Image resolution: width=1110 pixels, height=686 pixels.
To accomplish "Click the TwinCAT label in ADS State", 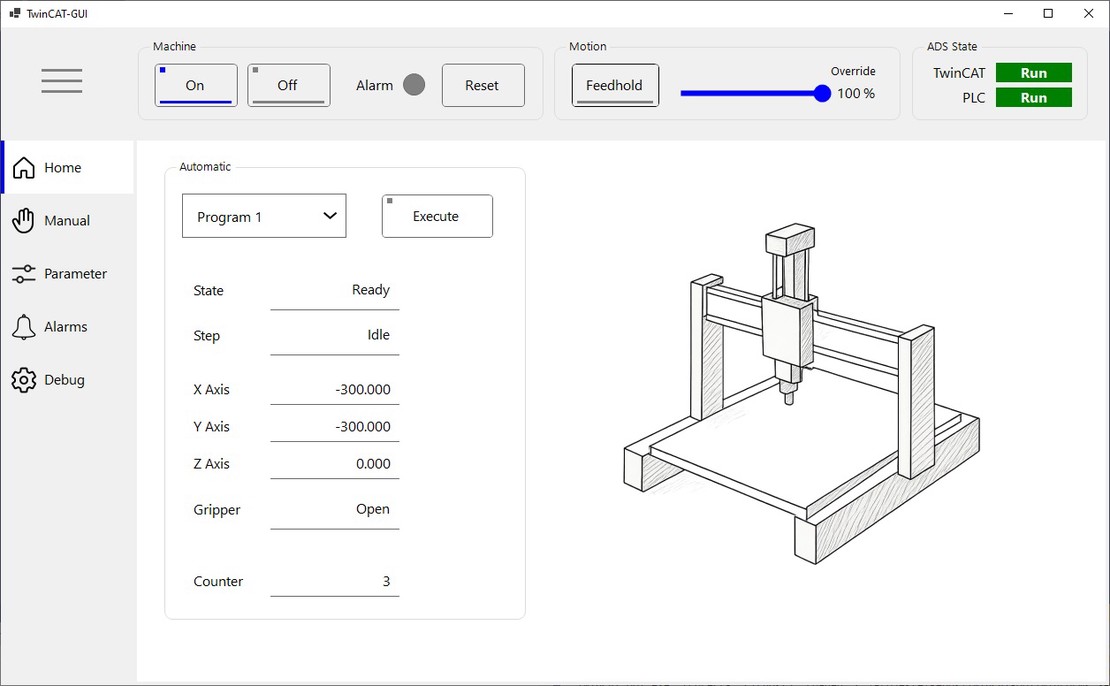I will click(x=959, y=73).
